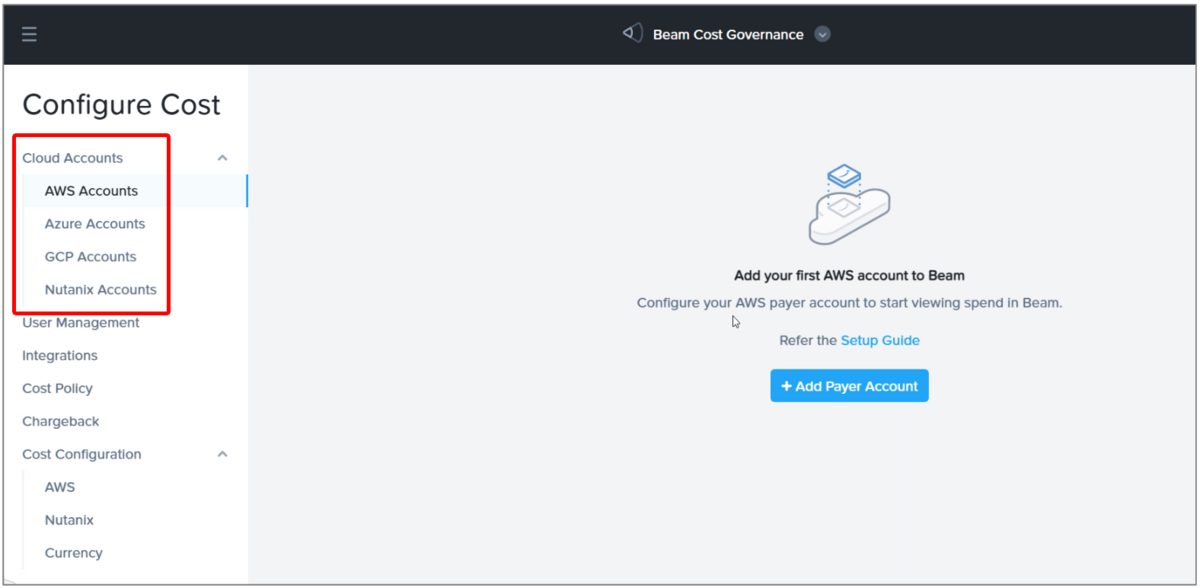Click the Setup Guide link
Image resolution: width=1200 pixels, height=588 pixels.
click(880, 340)
